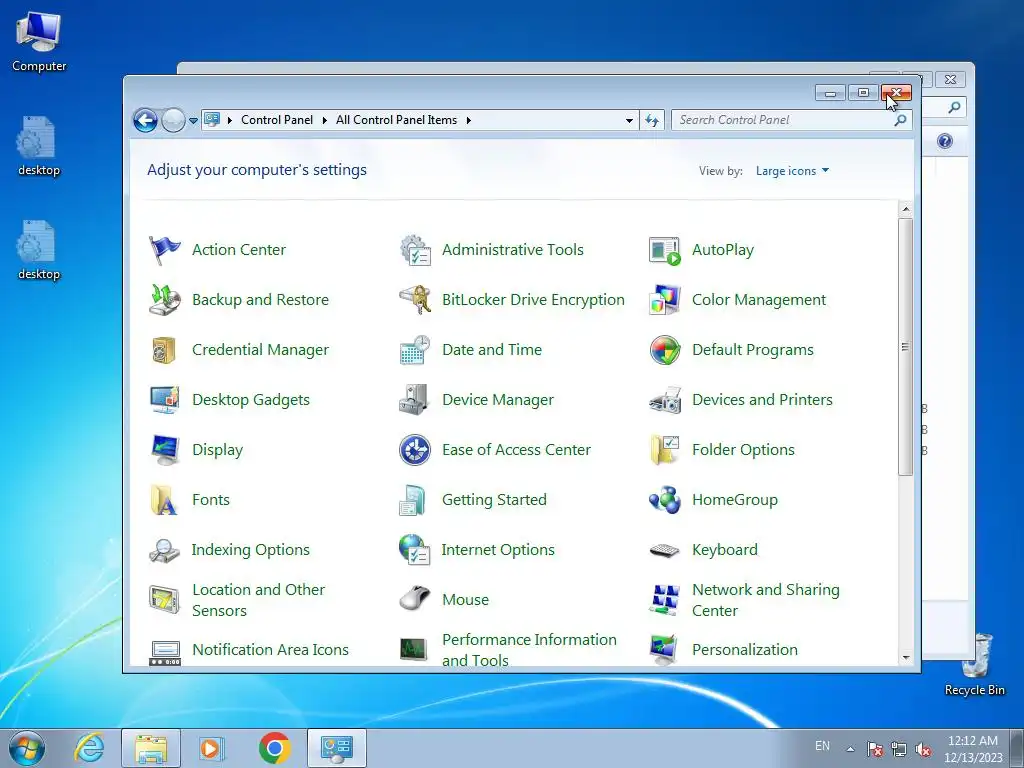
Task: Open the recent pages dropdown beside Forward
Action: (193, 121)
